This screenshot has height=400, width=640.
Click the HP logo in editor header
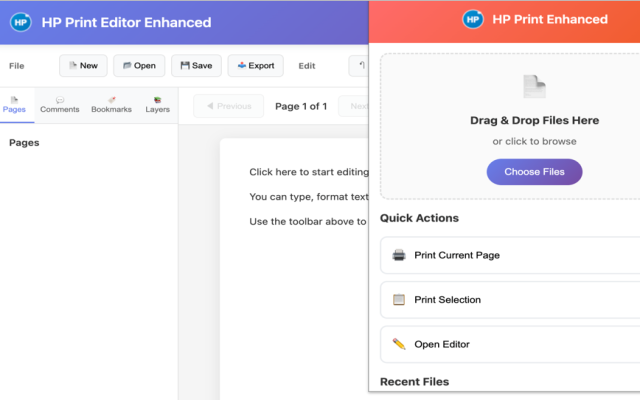point(20,22)
